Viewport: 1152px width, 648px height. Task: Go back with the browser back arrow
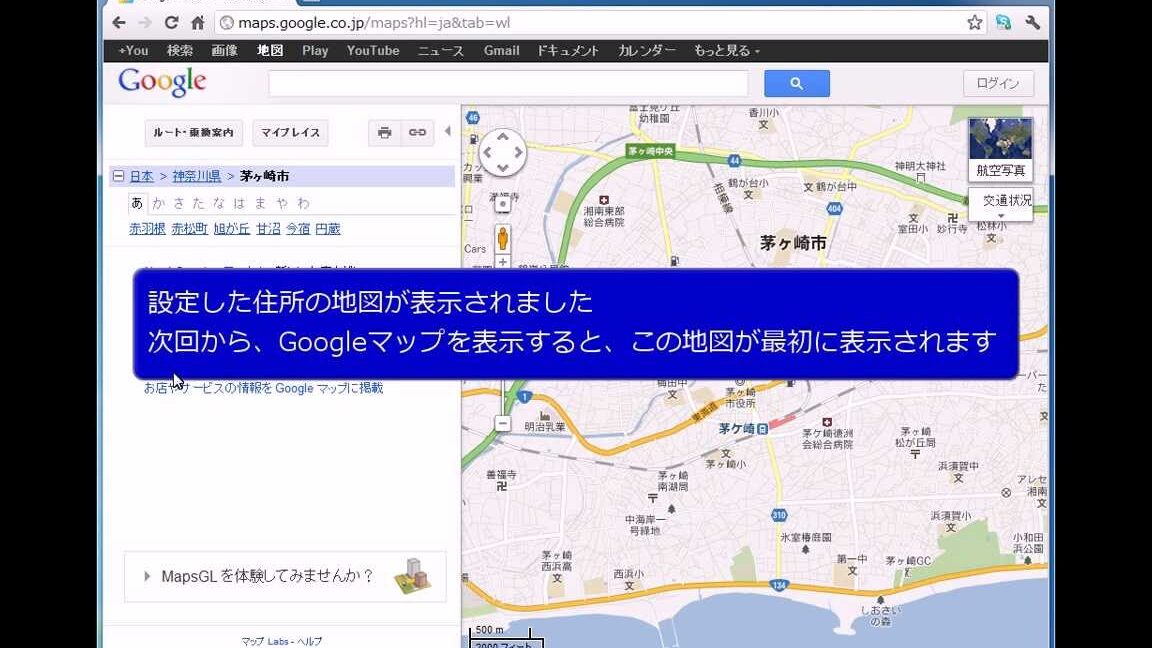pyautogui.click(x=119, y=23)
